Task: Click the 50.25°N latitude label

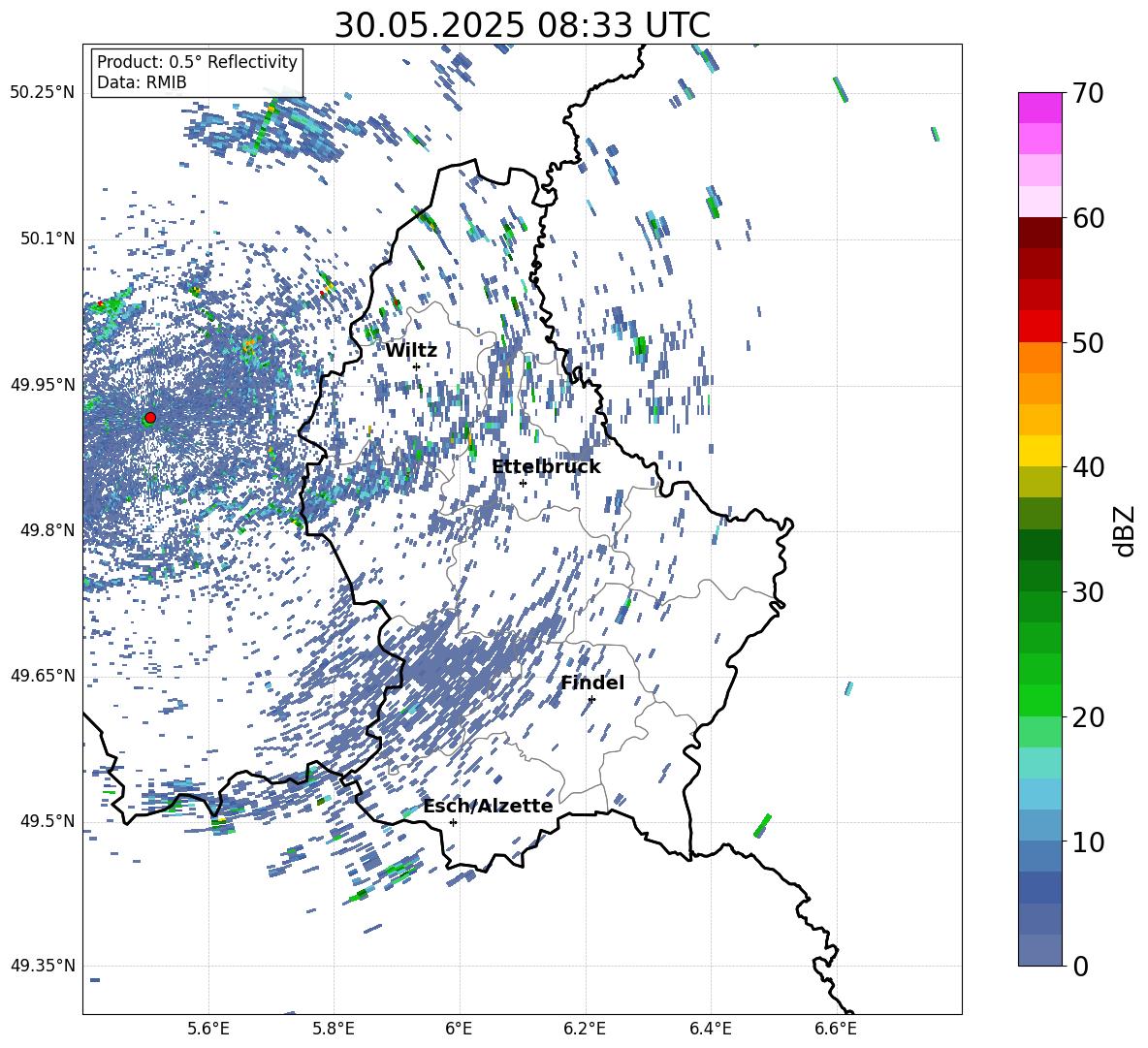Action: point(43,93)
